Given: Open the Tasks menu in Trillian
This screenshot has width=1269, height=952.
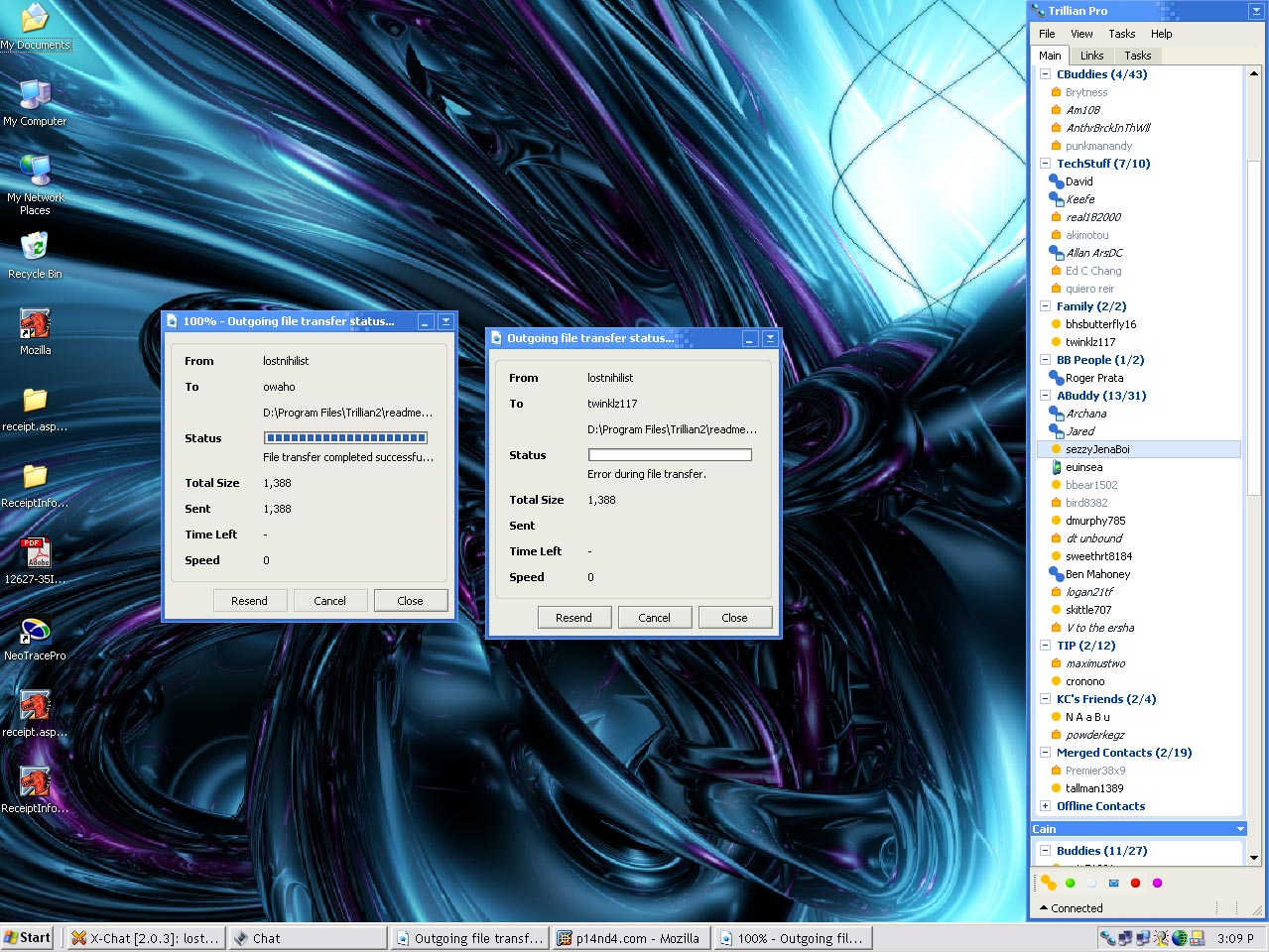Looking at the screenshot, I should (x=1121, y=34).
